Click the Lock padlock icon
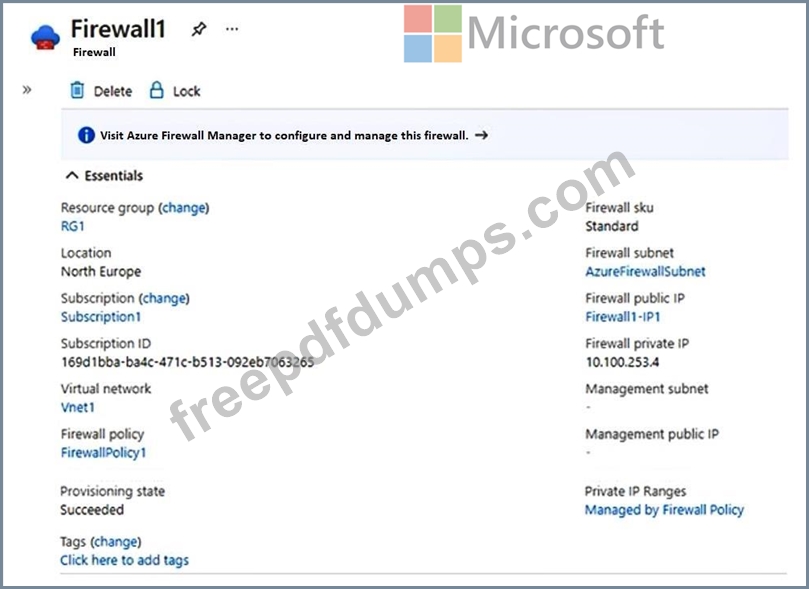Viewport: 809px width, 589px height. click(156, 91)
